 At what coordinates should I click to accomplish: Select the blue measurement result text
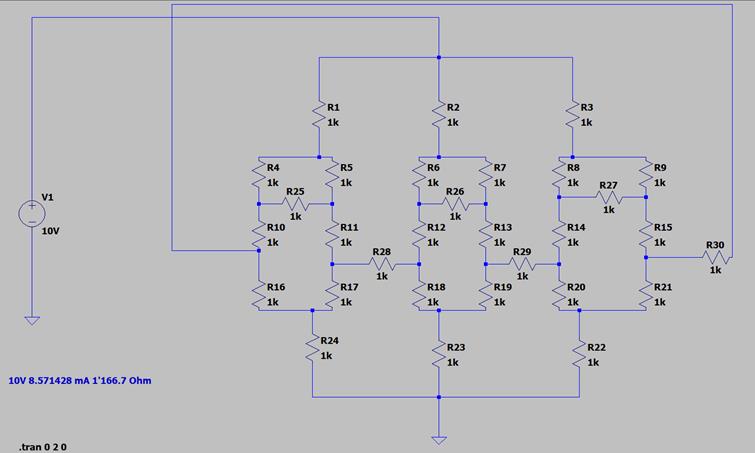pyautogui.click(x=80, y=381)
